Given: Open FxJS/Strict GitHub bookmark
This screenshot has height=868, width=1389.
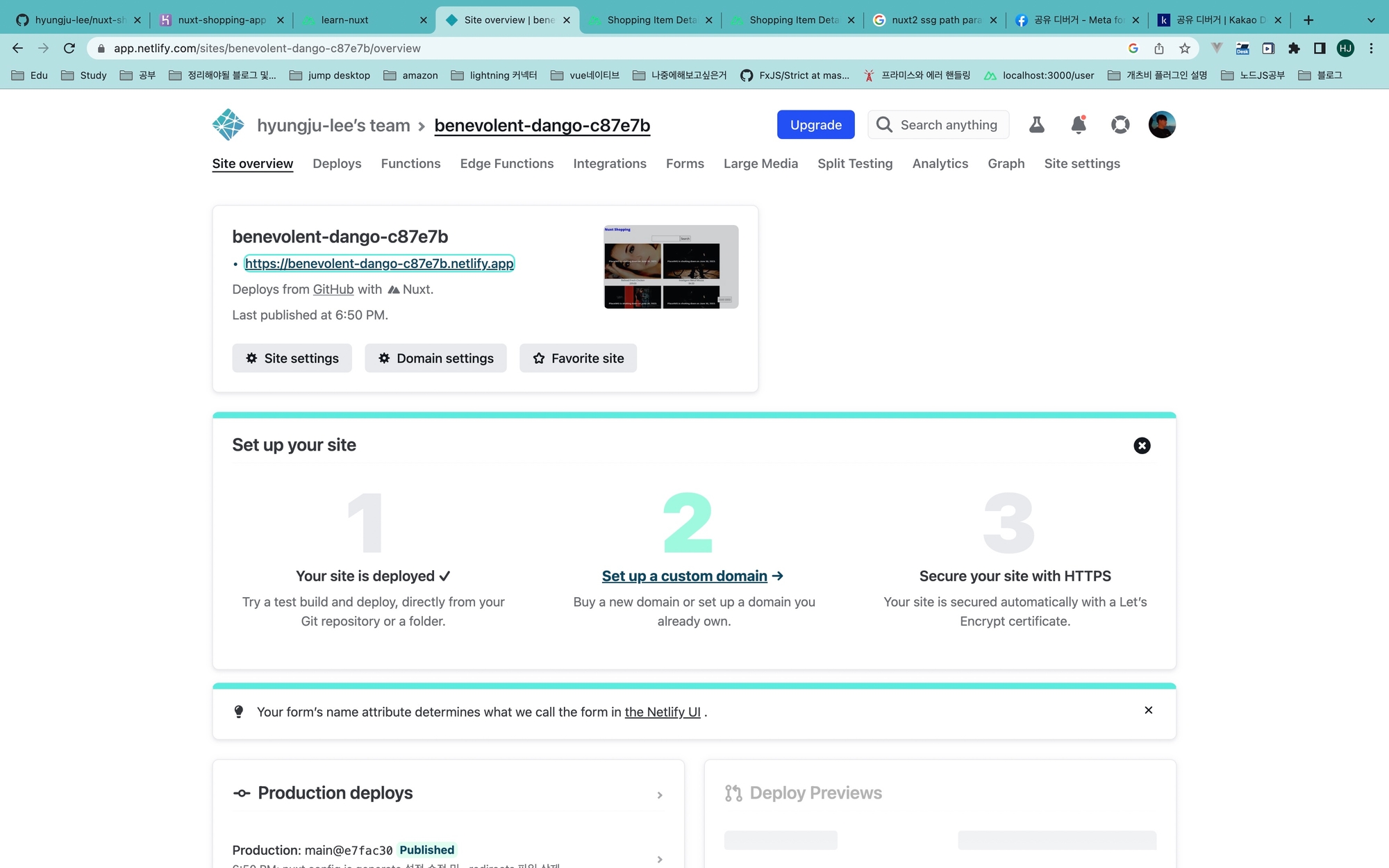Looking at the screenshot, I should coord(795,75).
